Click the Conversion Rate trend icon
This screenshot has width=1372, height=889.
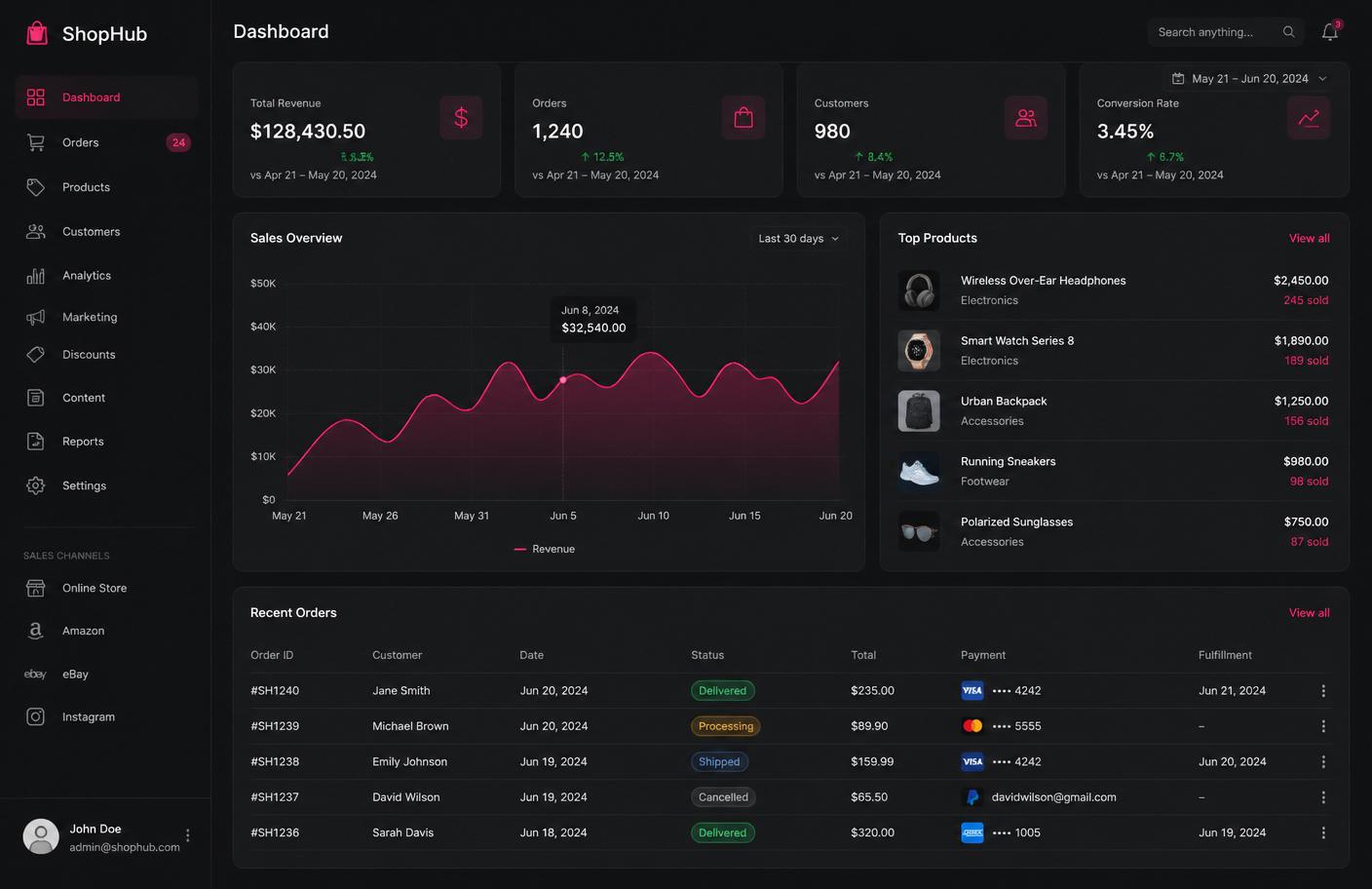pyautogui.click(x=1309, y=118)
